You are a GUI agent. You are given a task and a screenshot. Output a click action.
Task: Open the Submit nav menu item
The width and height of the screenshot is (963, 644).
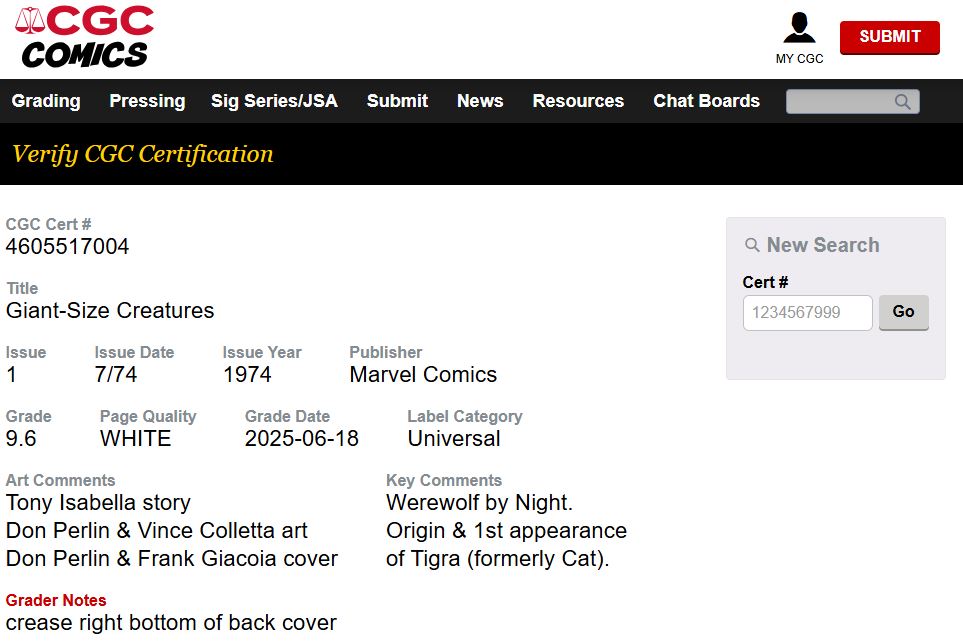click(397, 101)
